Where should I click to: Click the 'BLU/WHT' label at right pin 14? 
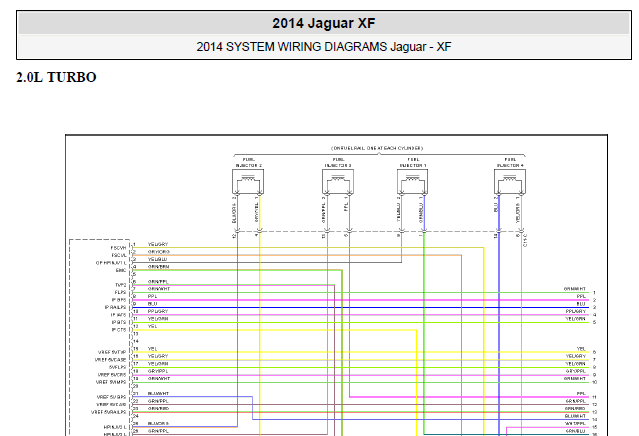[x=575, y=416]
